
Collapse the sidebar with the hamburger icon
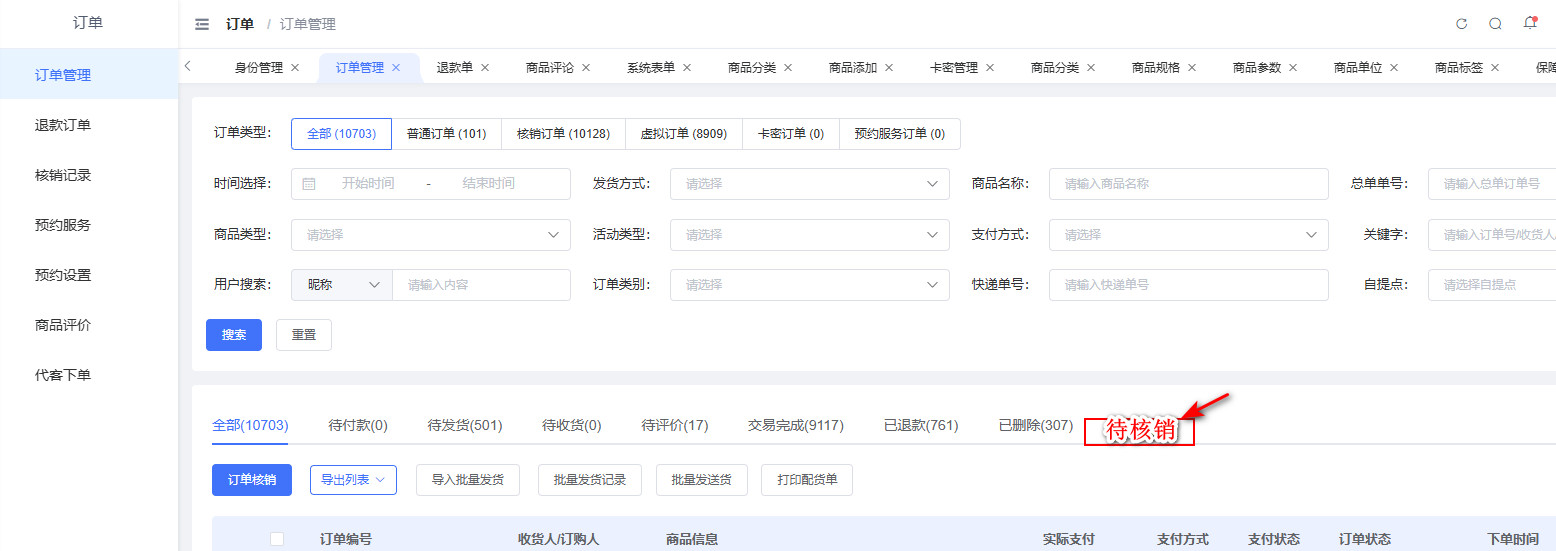pos(202,24)
